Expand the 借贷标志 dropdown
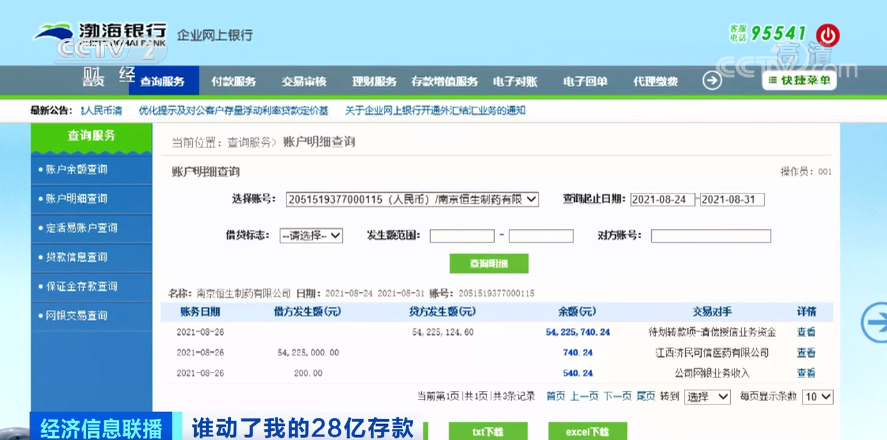This screenshot has height=440, width=887. point(311,235)
